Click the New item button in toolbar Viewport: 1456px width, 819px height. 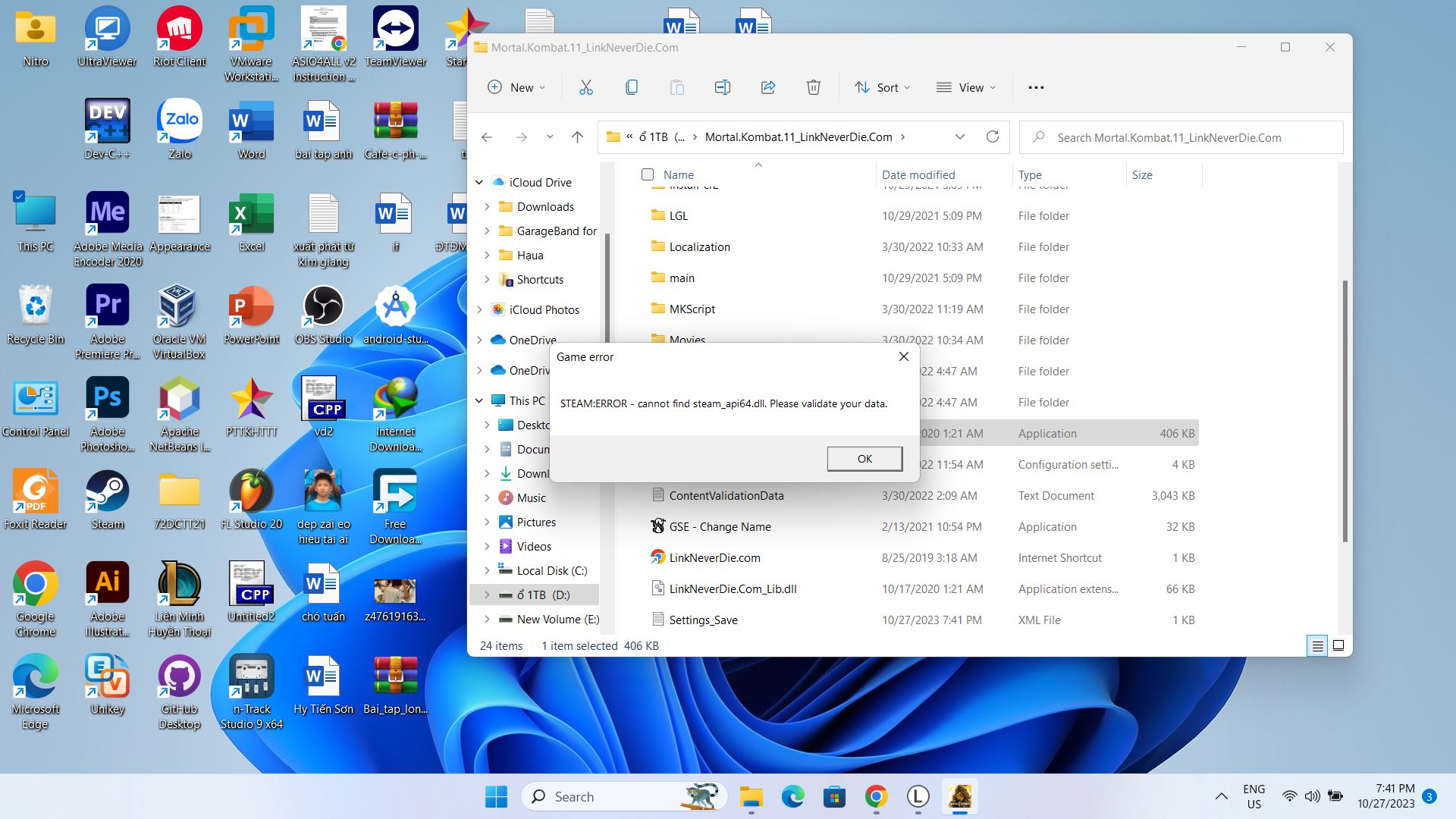[x=514, y=87]
